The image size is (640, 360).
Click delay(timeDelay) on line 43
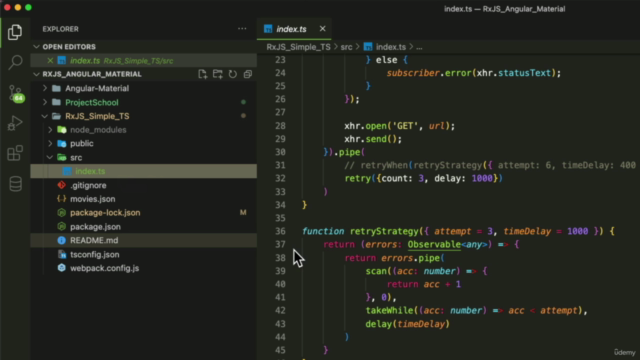tap(407, 324)
